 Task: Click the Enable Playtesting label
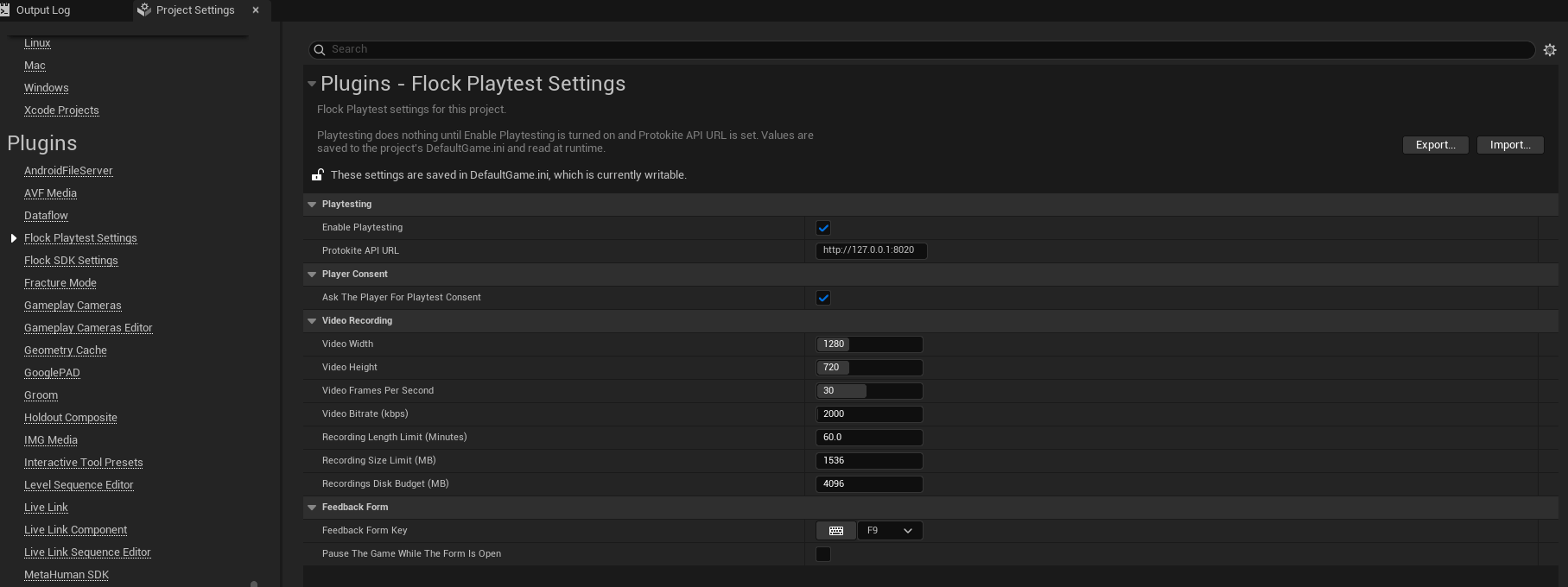[362, 228]
